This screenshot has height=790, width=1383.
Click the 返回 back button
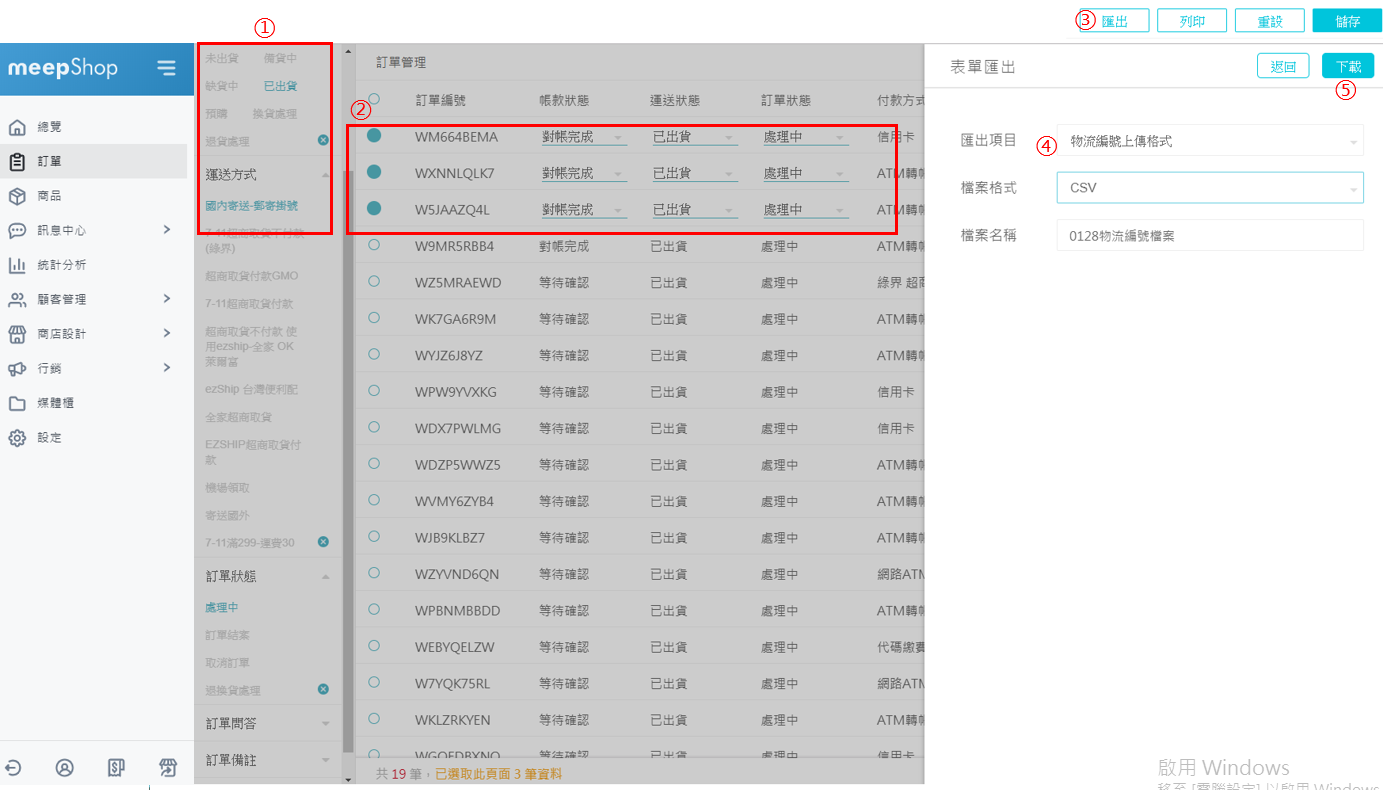(x=1283, y=67)
